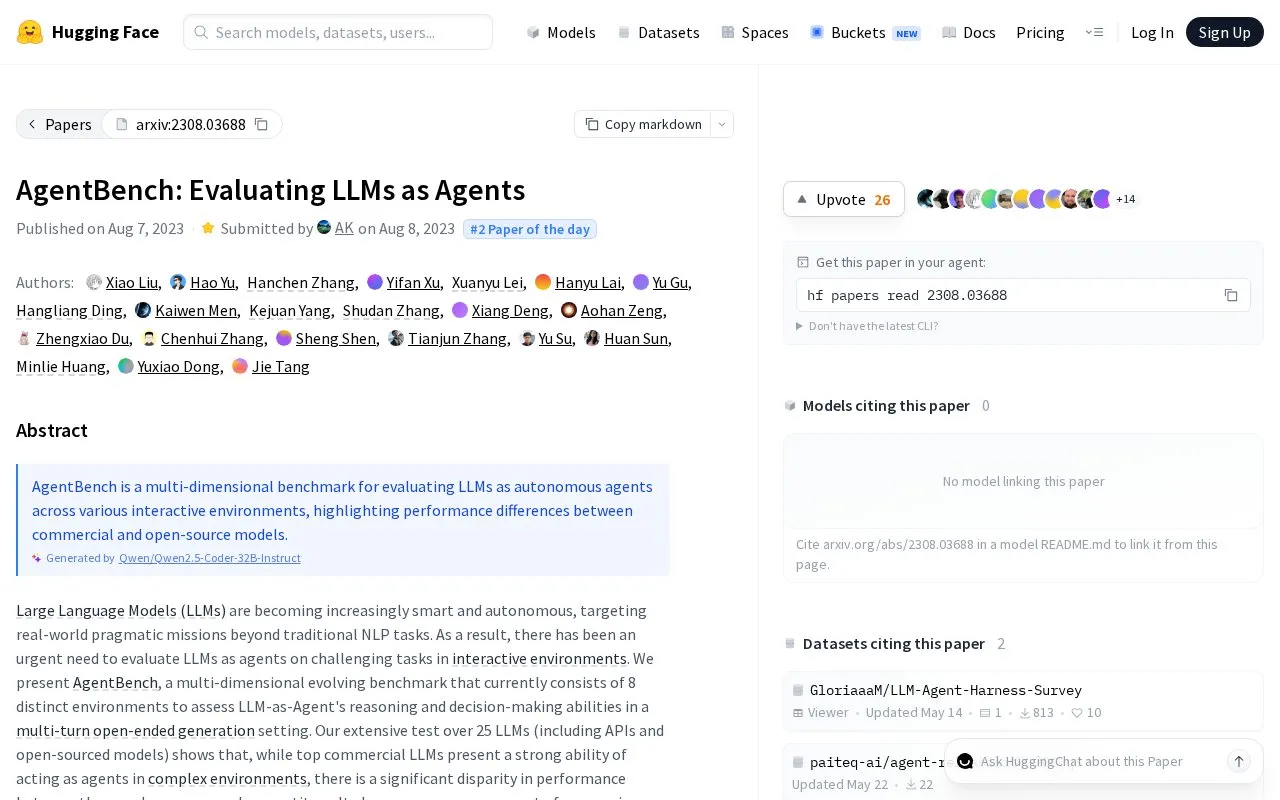Click the Log In link
The height and width of the screenshot is (800, 1280).
click(1152, 32)
